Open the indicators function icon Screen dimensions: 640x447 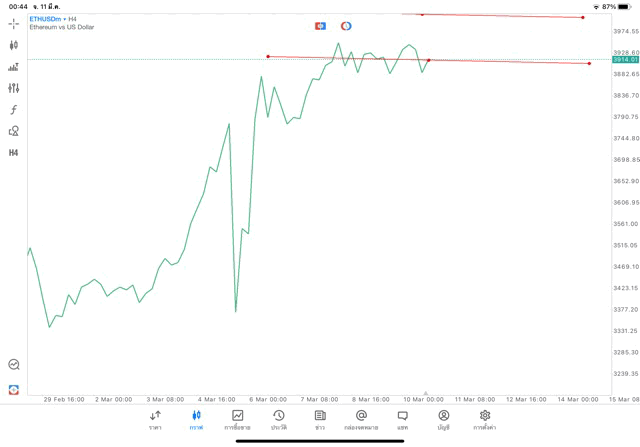coord(14,110)
